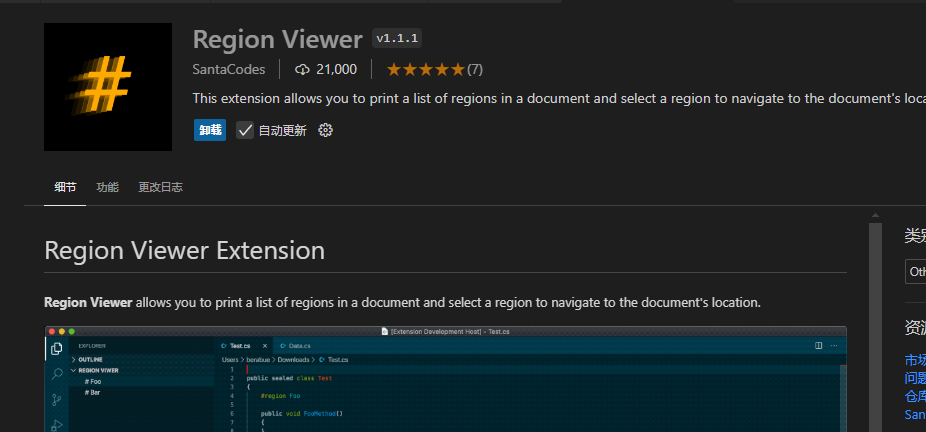
Task: Open the Test.cs demo screenshot image
Action: pyautogui.click(x=445, y=379)
